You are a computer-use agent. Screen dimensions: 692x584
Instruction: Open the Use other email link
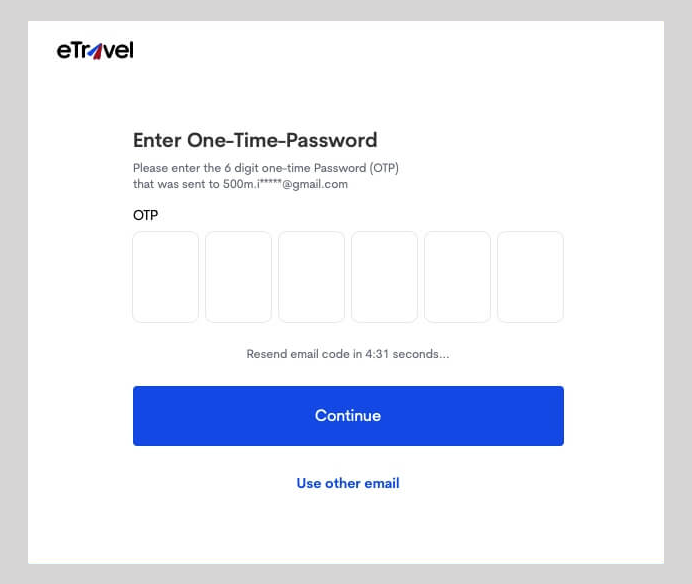[x=348, y=483]
